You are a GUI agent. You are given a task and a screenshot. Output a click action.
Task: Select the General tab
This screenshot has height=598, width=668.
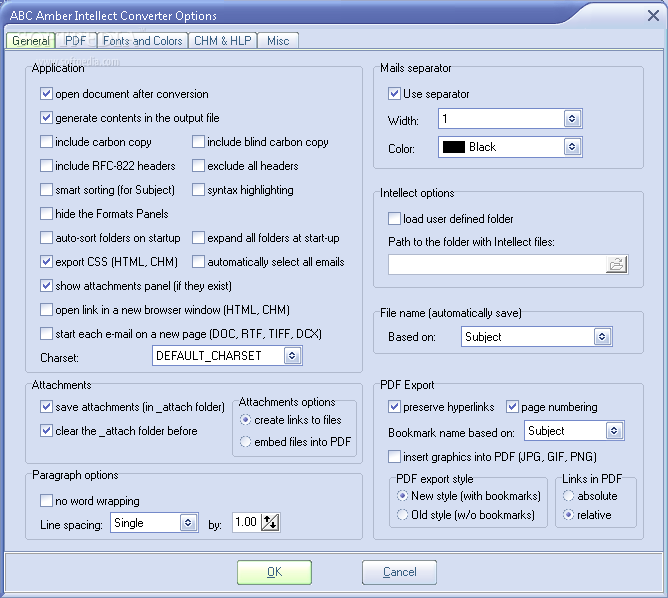tap(31, 41)
